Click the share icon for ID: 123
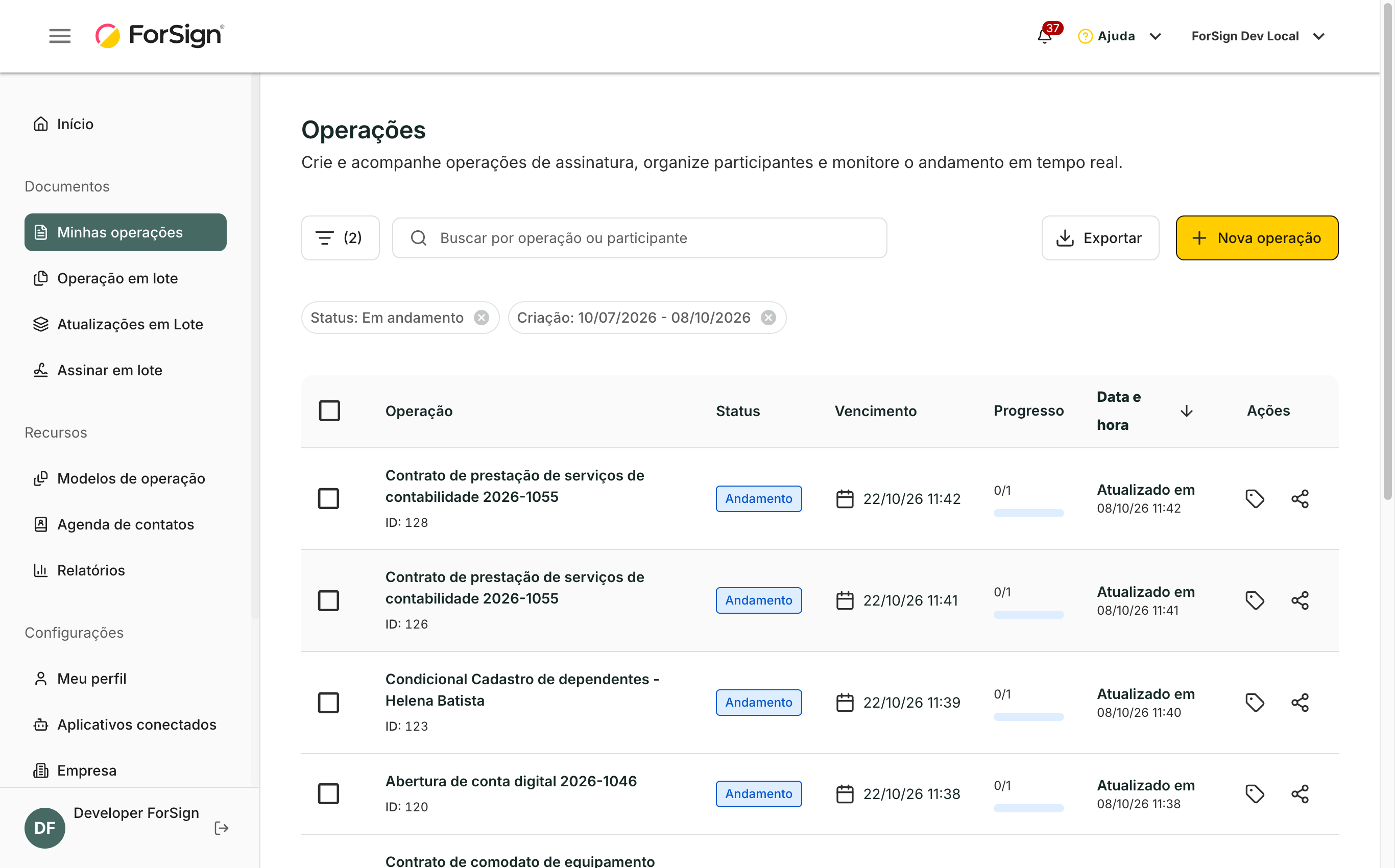The height and width of the screenshot is (868, 1395). (1300, 702)
